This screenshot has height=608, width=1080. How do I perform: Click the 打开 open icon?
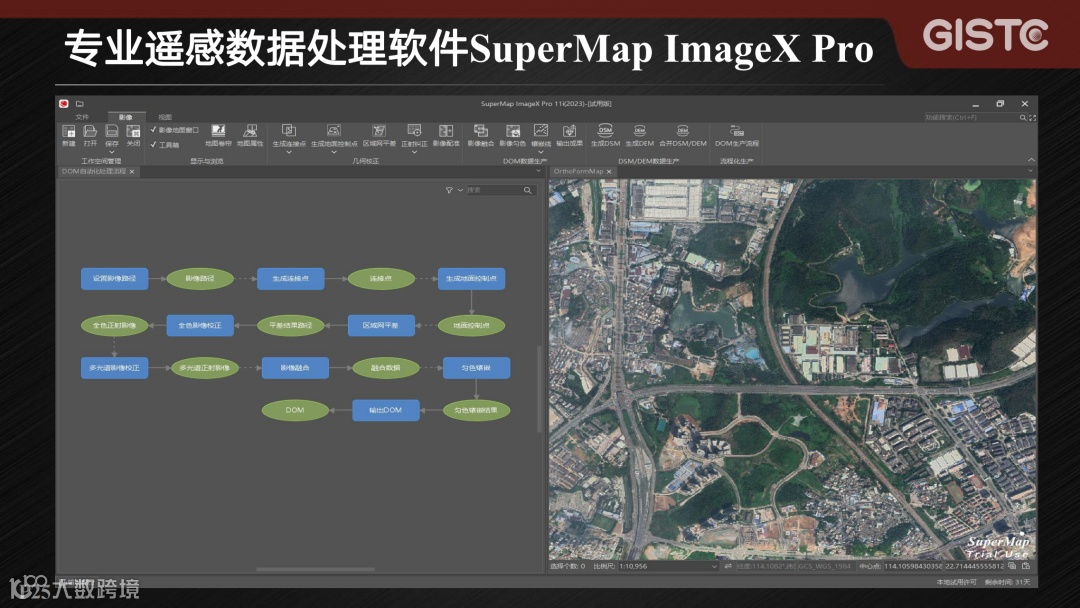[90, 131]
